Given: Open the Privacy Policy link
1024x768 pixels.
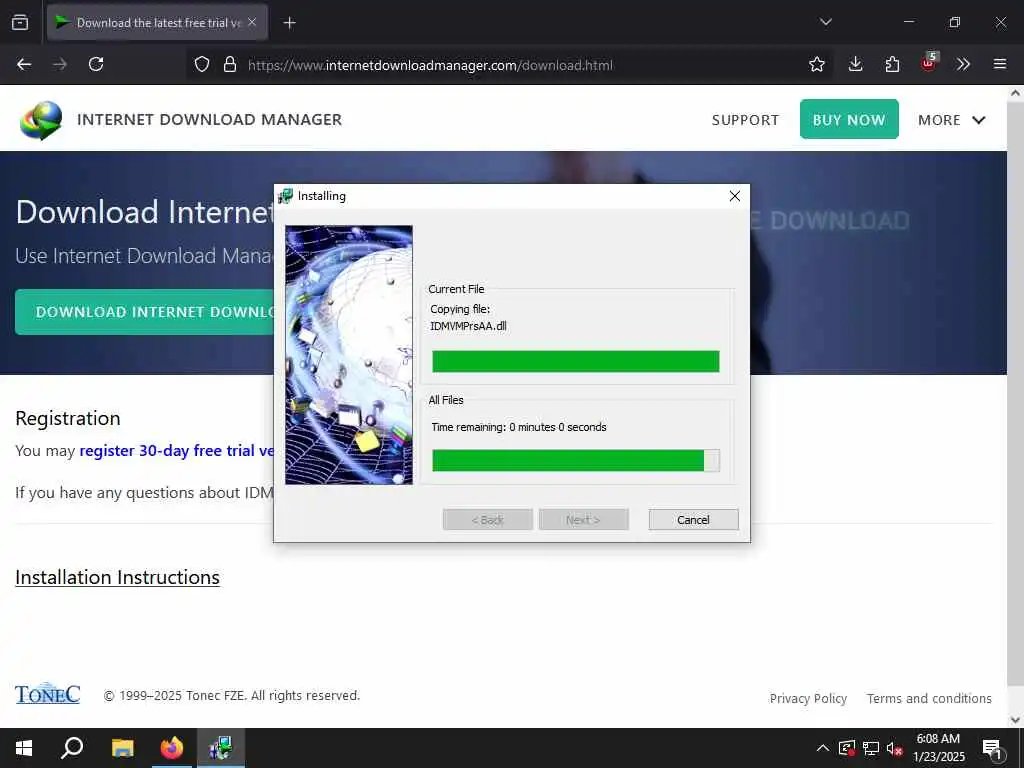Looking at the screenshot, I should [808, 698].
